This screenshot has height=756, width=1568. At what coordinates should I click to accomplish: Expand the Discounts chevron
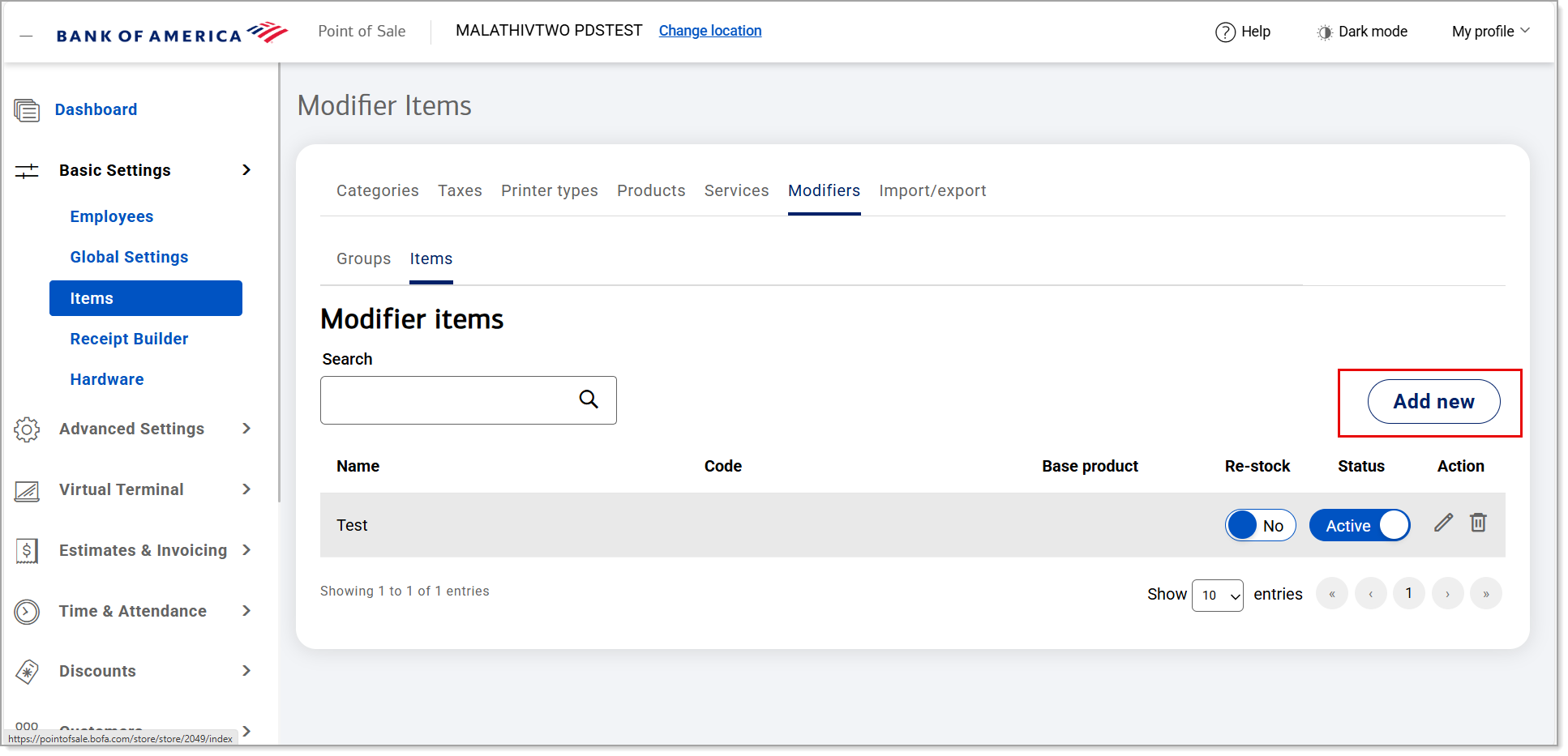(x=246, y=671)
